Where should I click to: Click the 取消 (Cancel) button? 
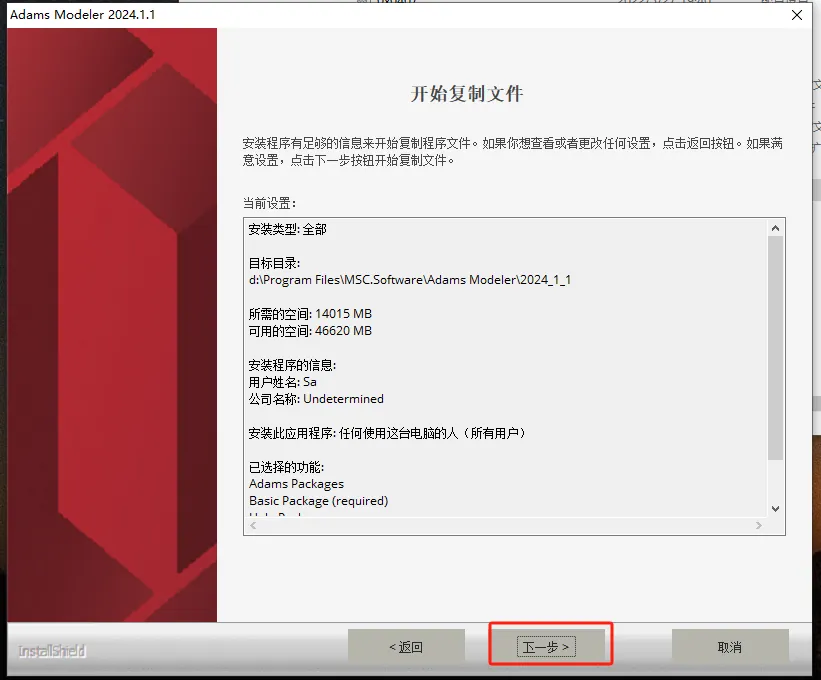click(730, 647)
